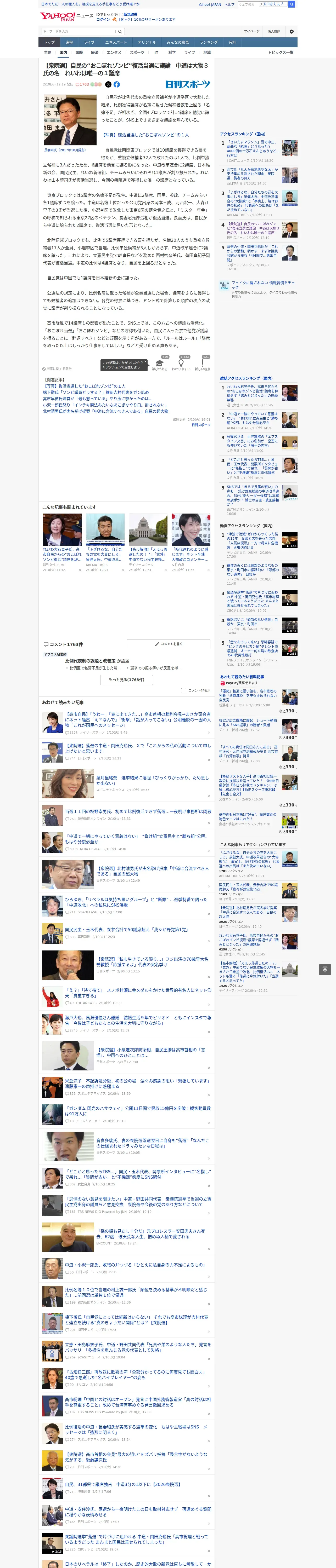Select the 速報 tab
This screenshot has width=336, height=1568.
coord(69,43)
